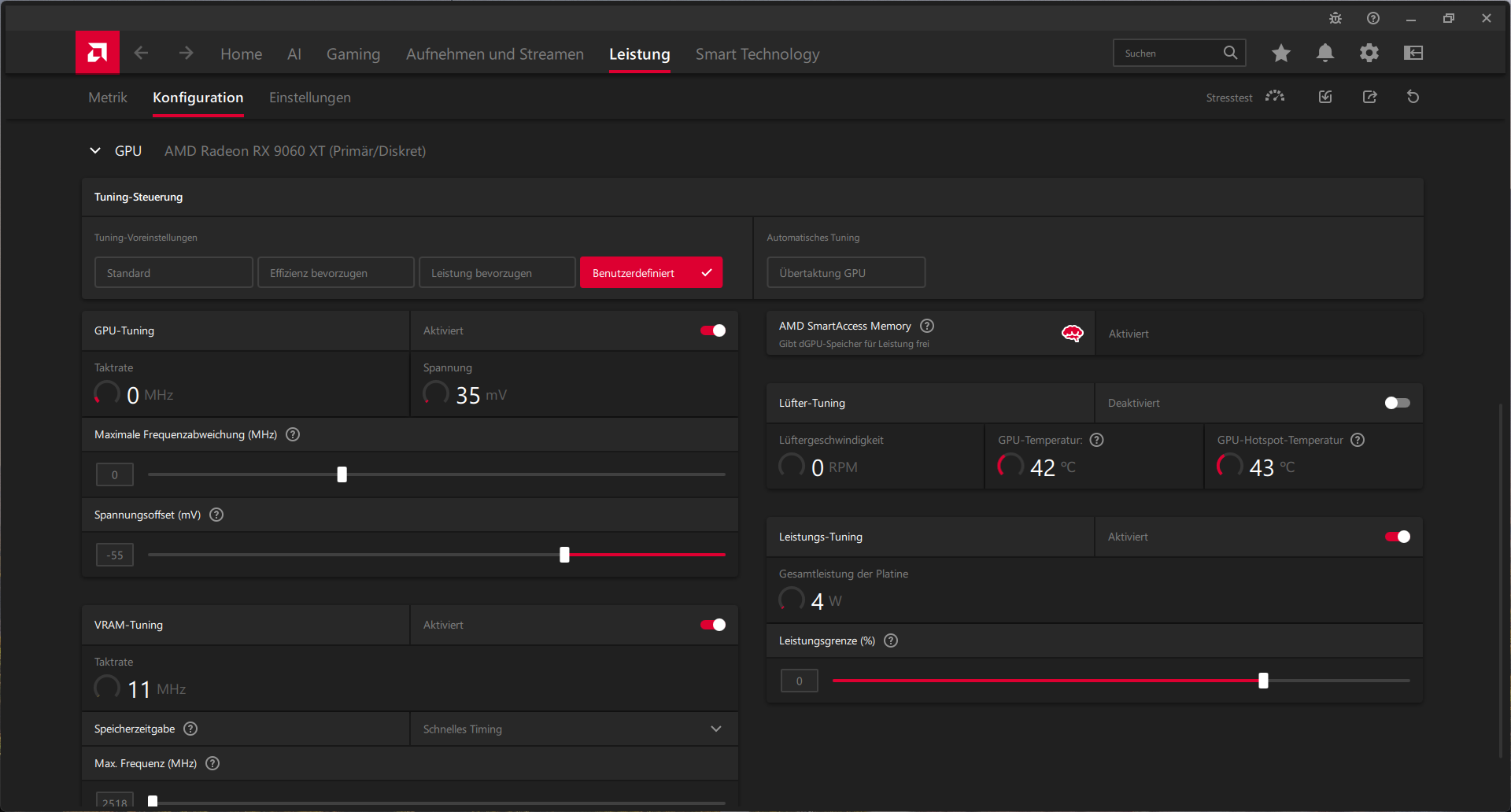Select Leistung bevorzugen preset
The width and height of the screenshot is (1511, 812).
click(x=497, y=272)
